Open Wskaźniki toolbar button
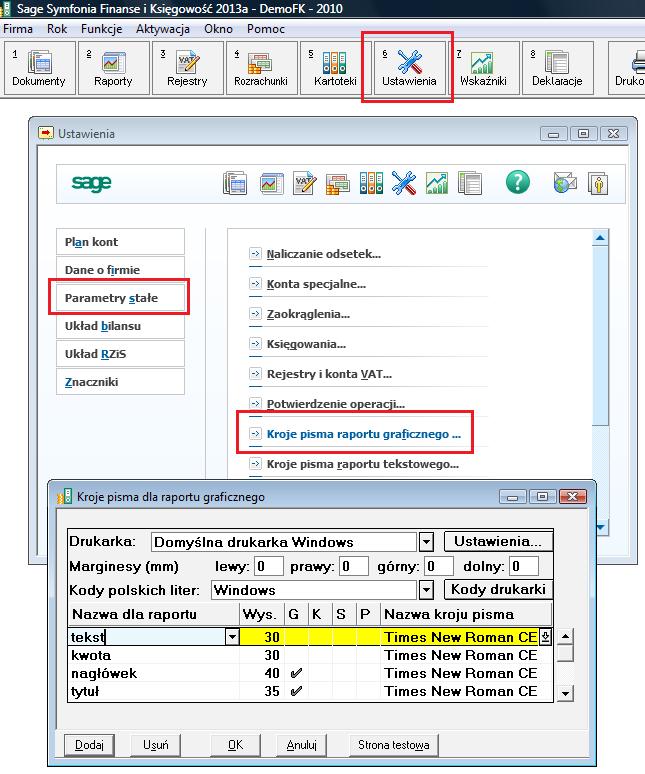The image size is (645, 774). (x=483, y=68)
